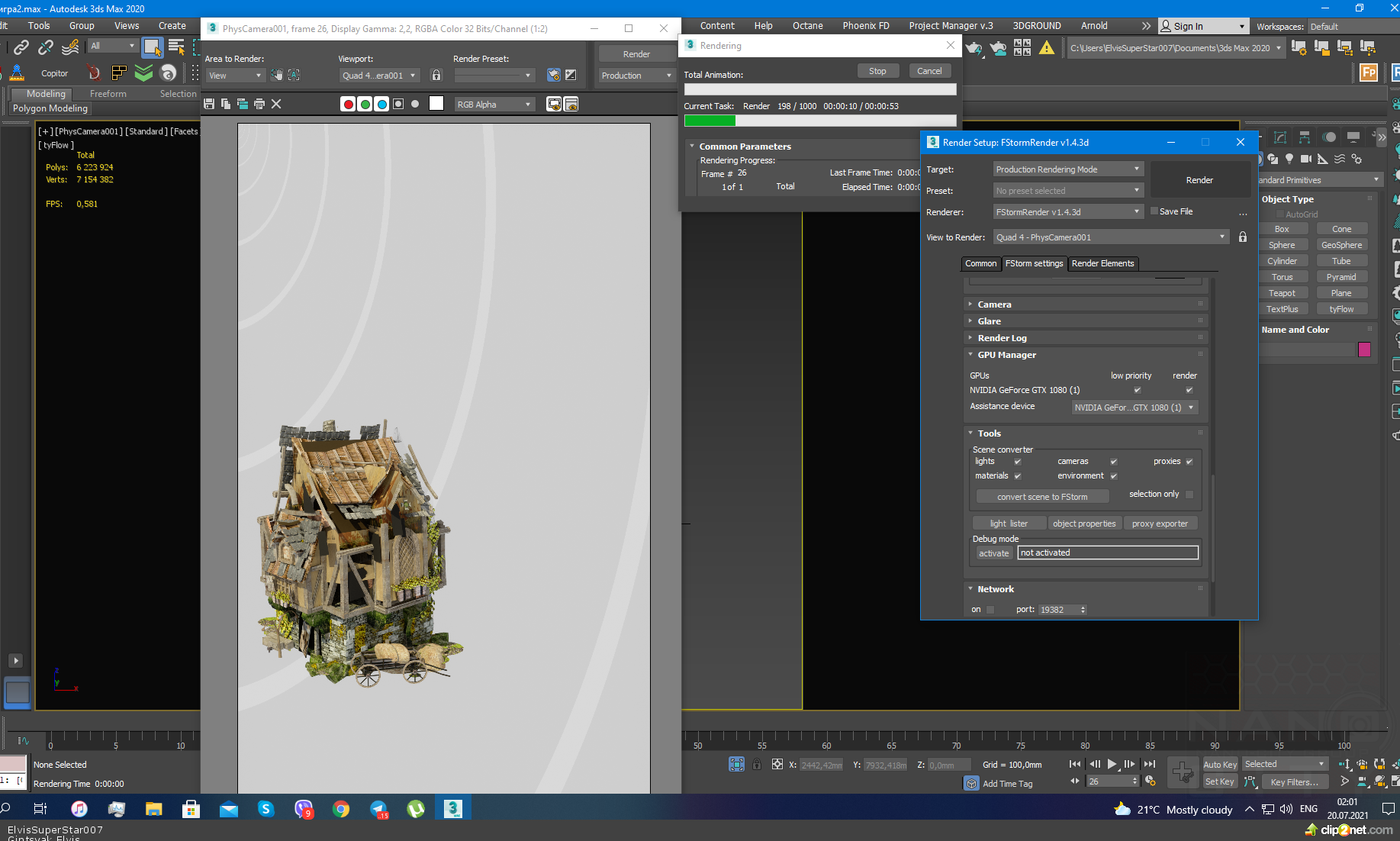Viewport: 1400px width, 841px height.
Task: Toggle the selection only checkbox
Action: 1189,495
